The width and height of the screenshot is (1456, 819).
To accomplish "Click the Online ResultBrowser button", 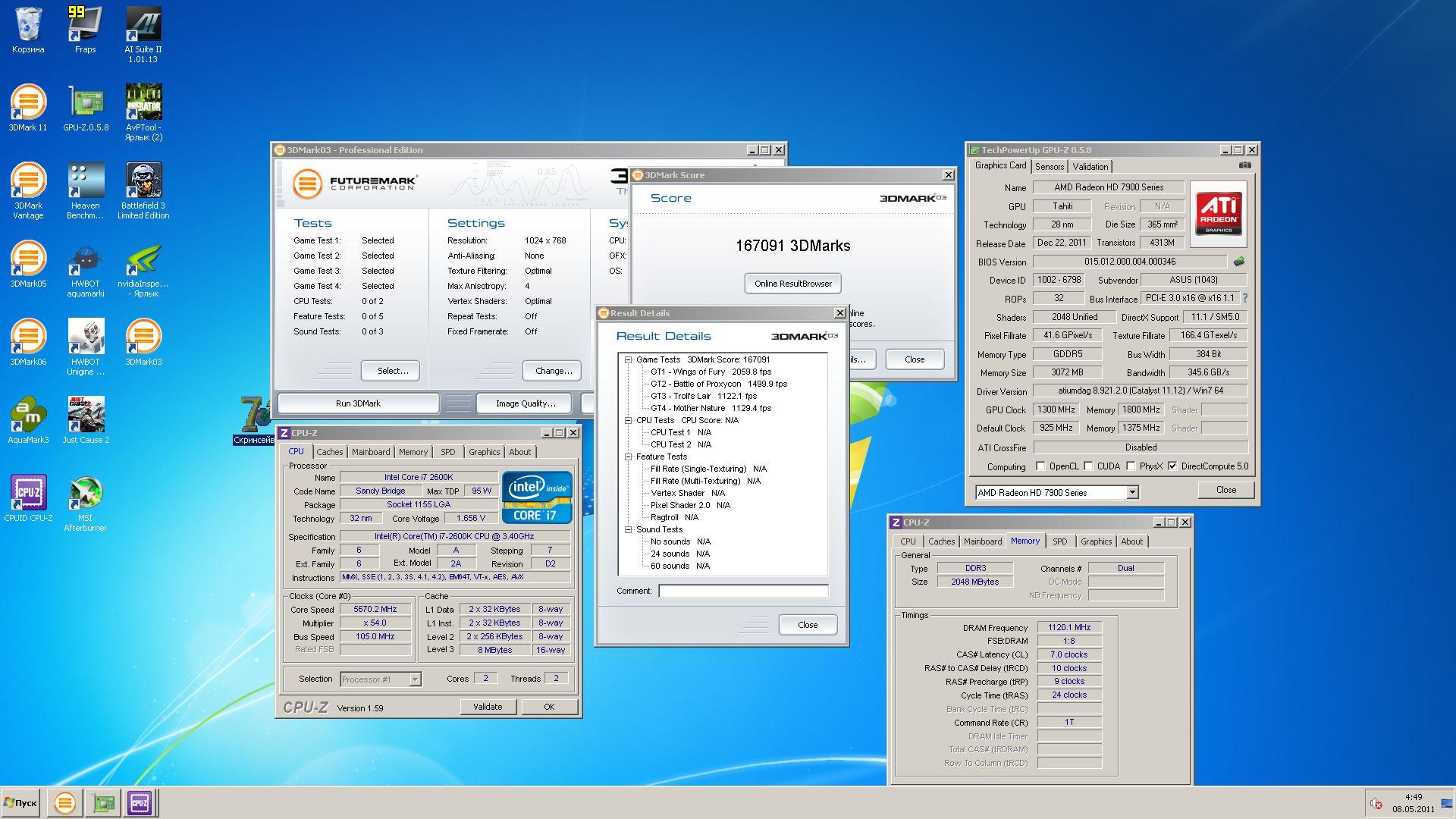I will coord(793,284).
